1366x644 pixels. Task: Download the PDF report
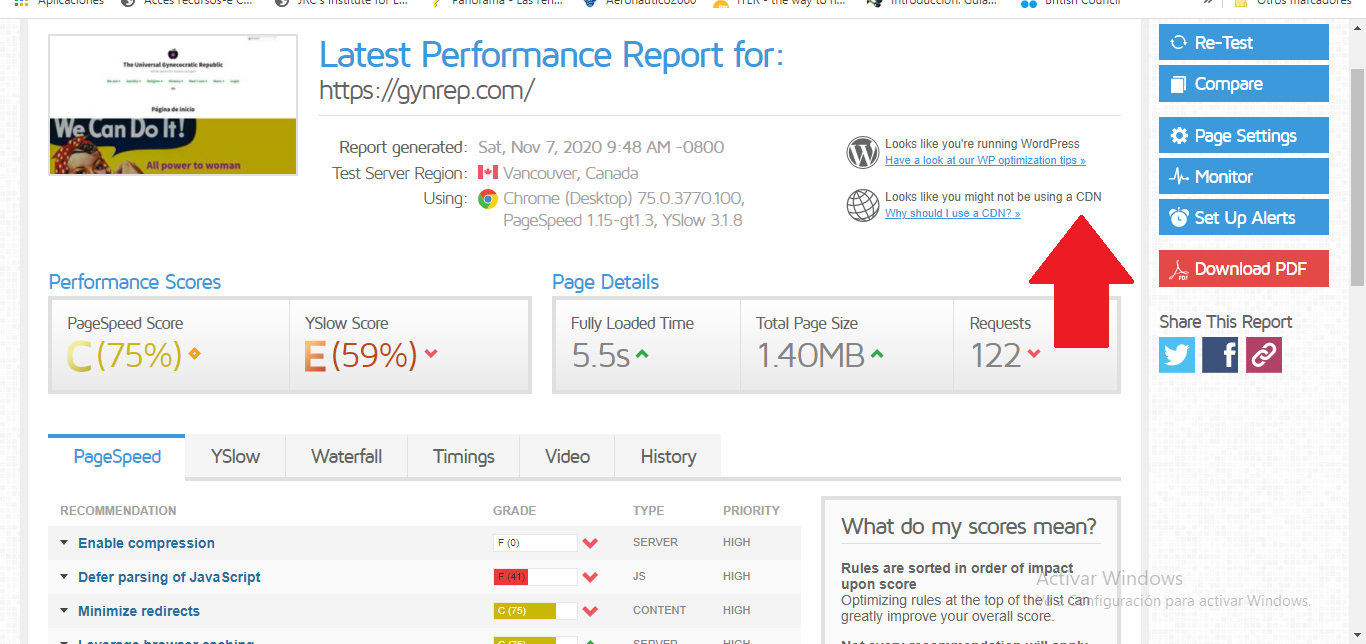coord(1244,268)
